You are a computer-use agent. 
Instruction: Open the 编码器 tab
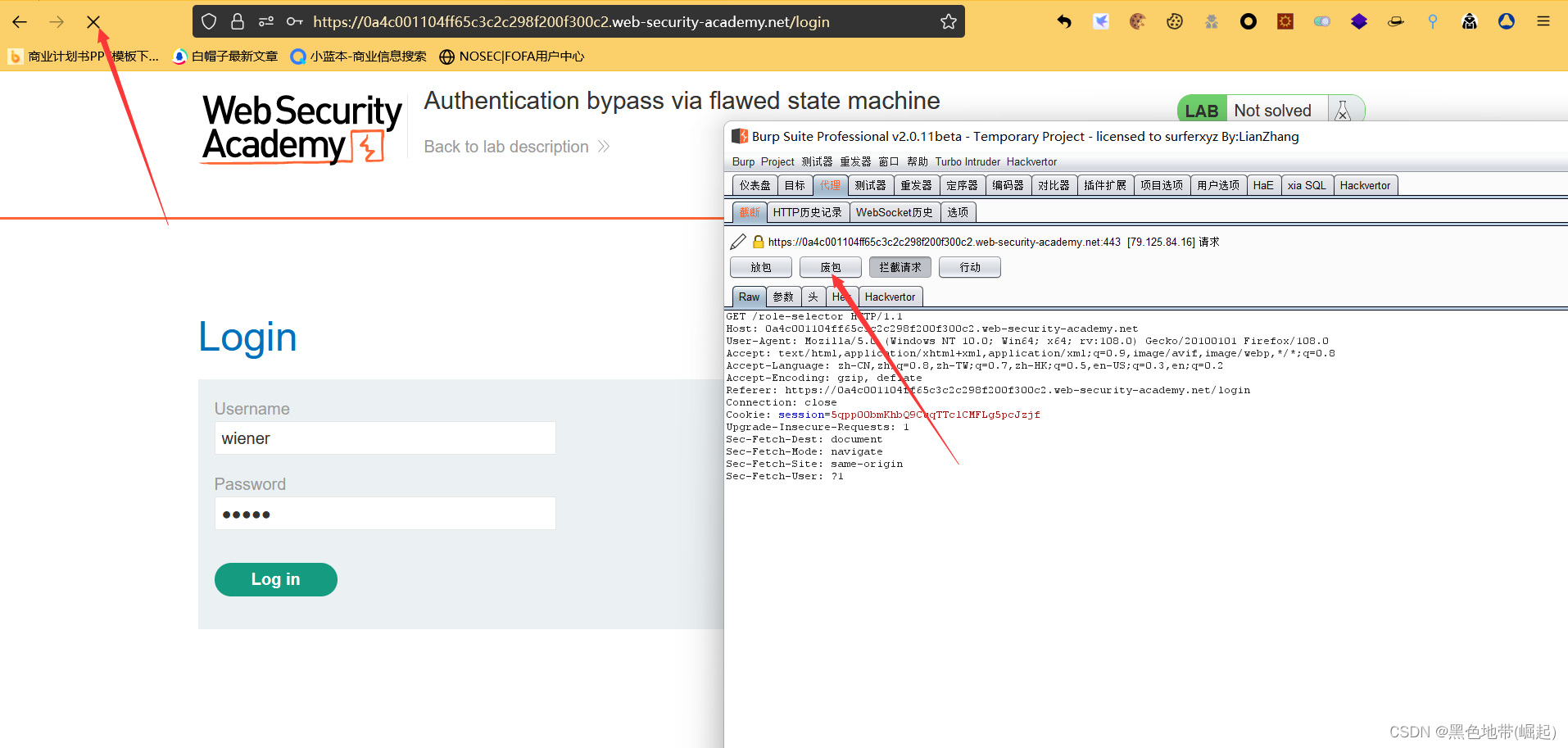[x=1008, y=185]
